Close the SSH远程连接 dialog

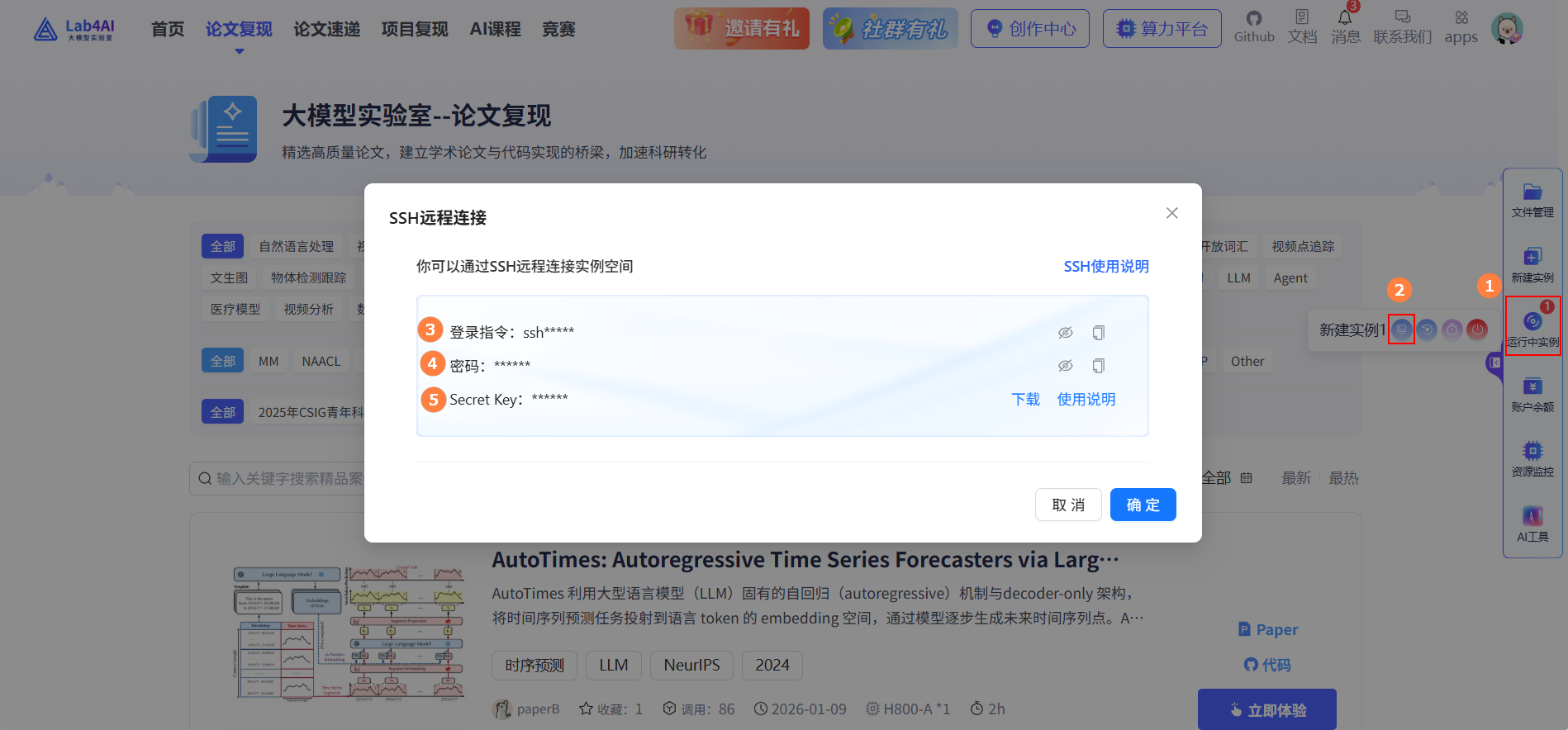pos(1171,213)
